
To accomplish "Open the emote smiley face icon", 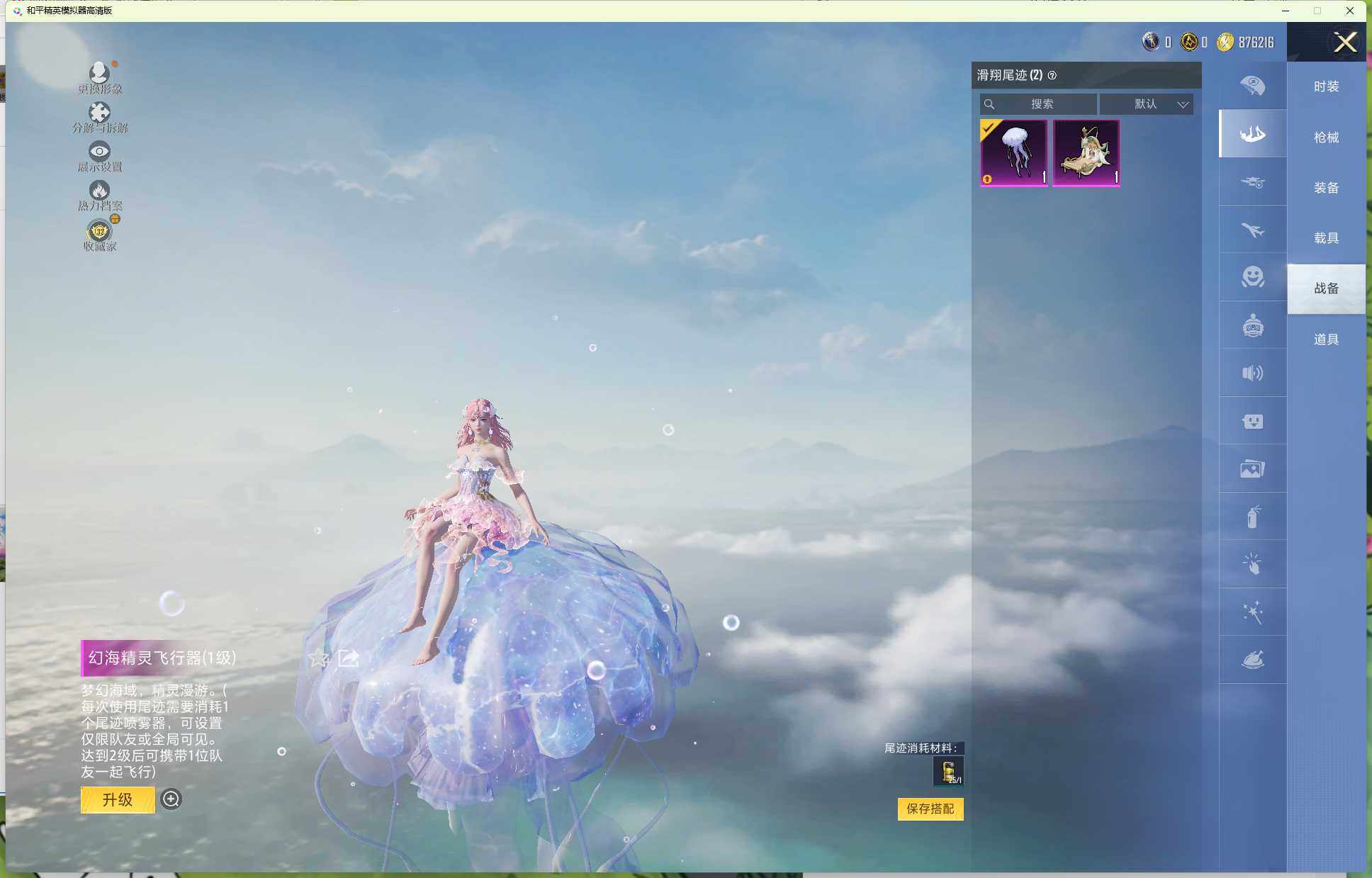I will [x=1252, y=276].
